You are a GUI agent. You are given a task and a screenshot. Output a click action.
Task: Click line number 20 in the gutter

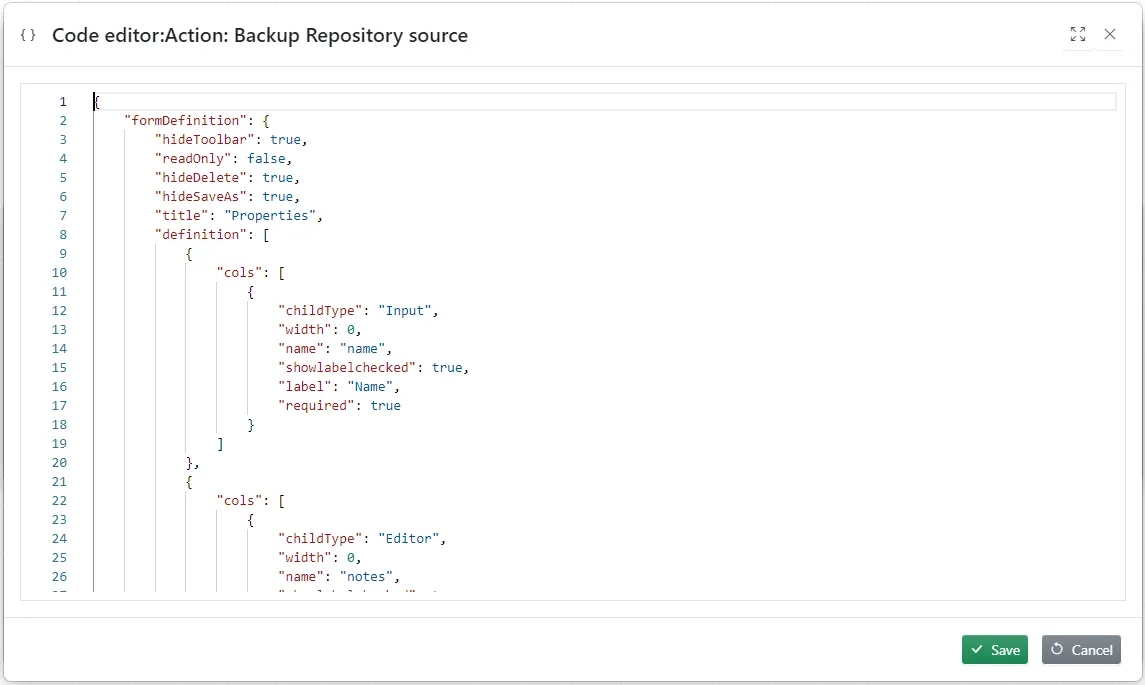tap(59, 462)
